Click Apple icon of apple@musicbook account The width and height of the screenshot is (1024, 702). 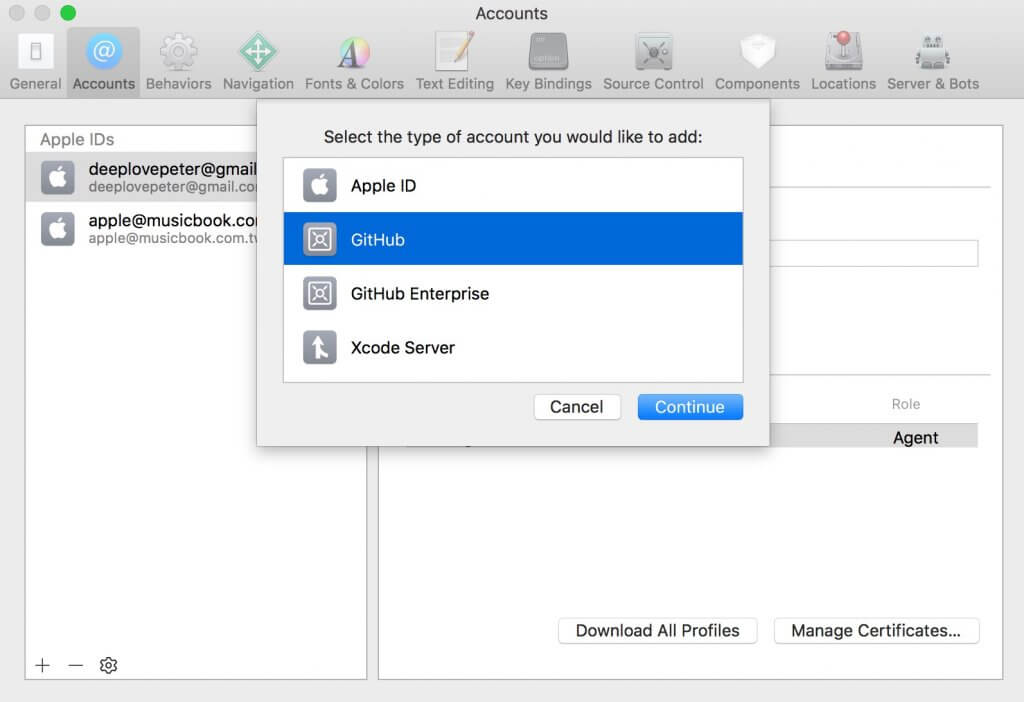[57, 229]
